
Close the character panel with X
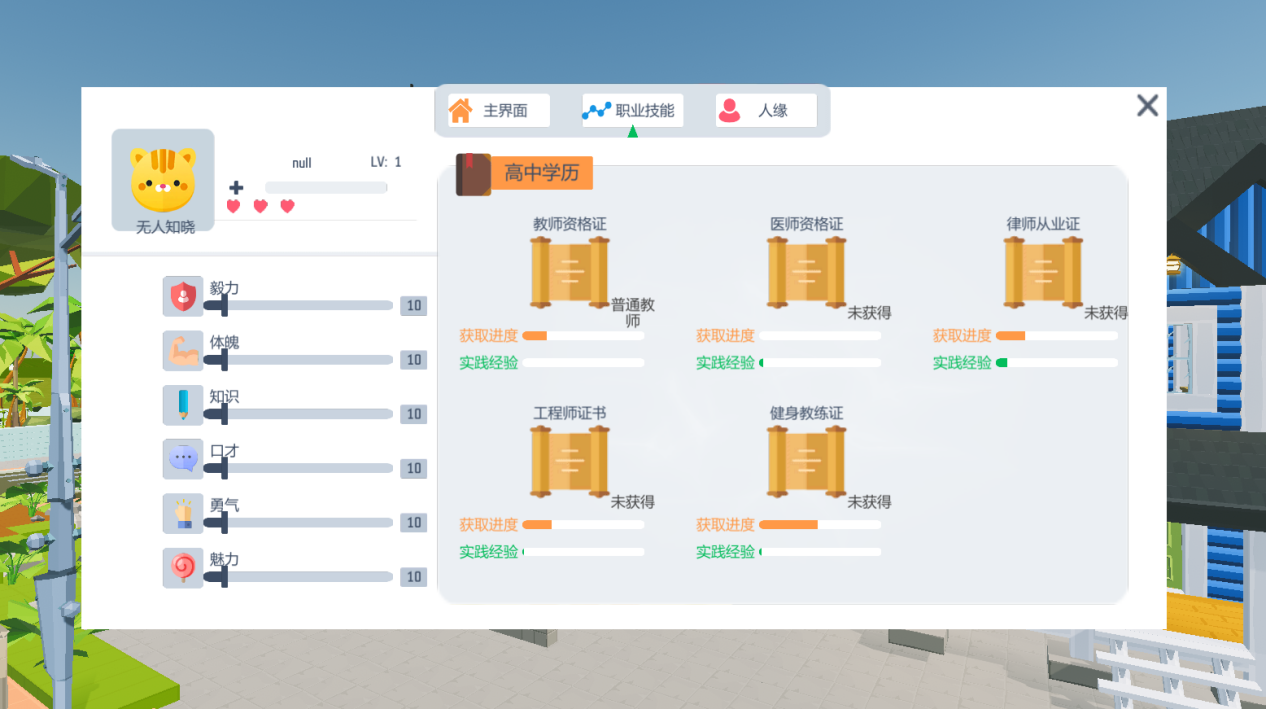[x=1148, y=106]
